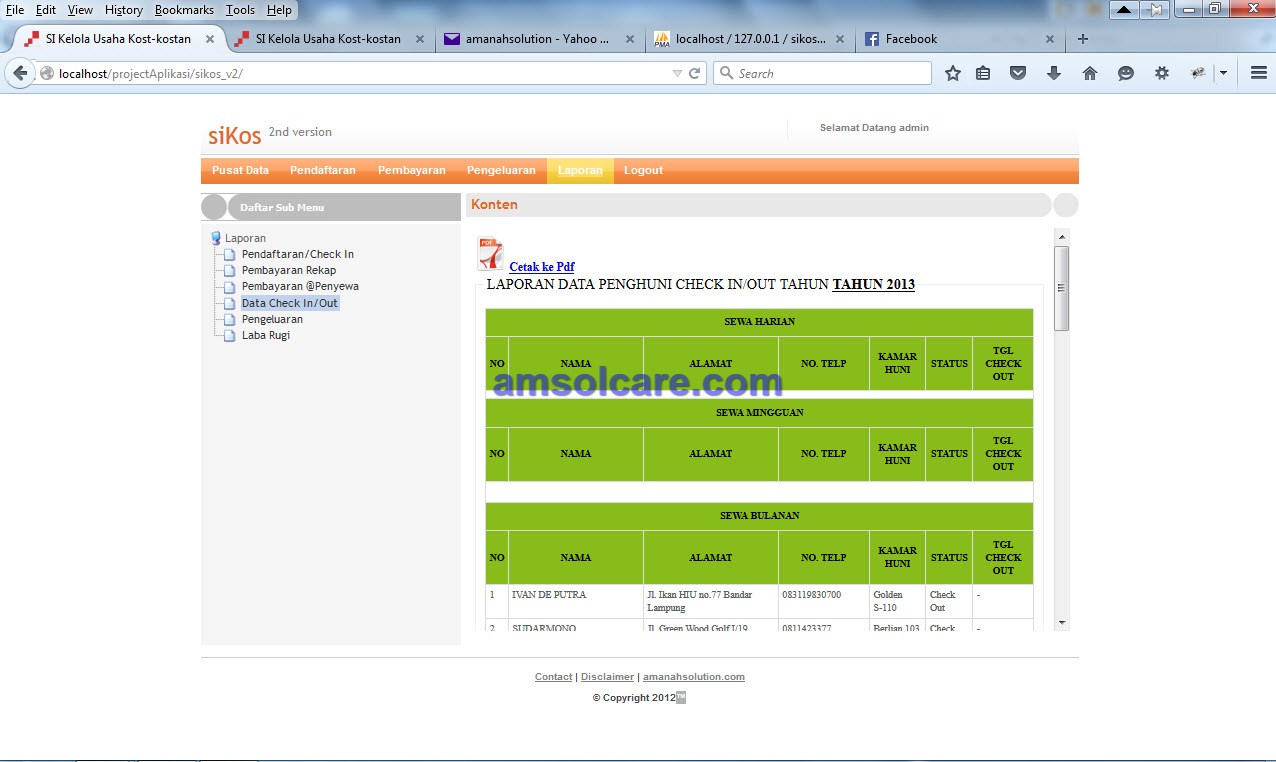Open the Disclaimer footer link
The image size is (1276, 762).
click(x=608, y=677)
